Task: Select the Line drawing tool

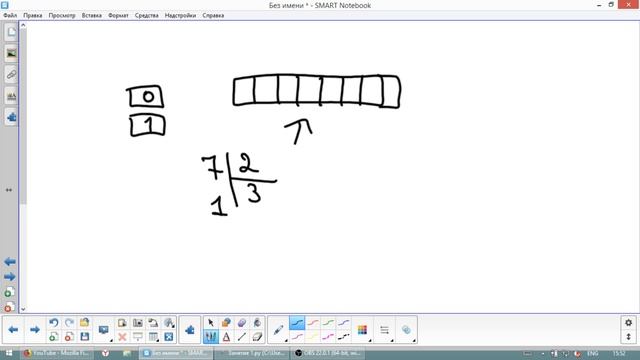Action: (x=242, y=337)
